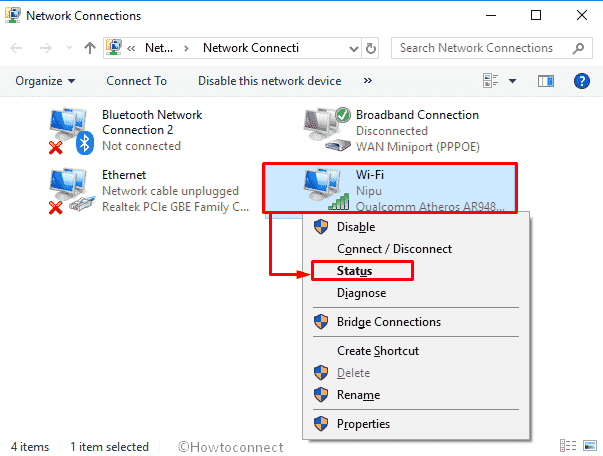Show the preview pane icon
603x456 pixels.
click(546, 81)
